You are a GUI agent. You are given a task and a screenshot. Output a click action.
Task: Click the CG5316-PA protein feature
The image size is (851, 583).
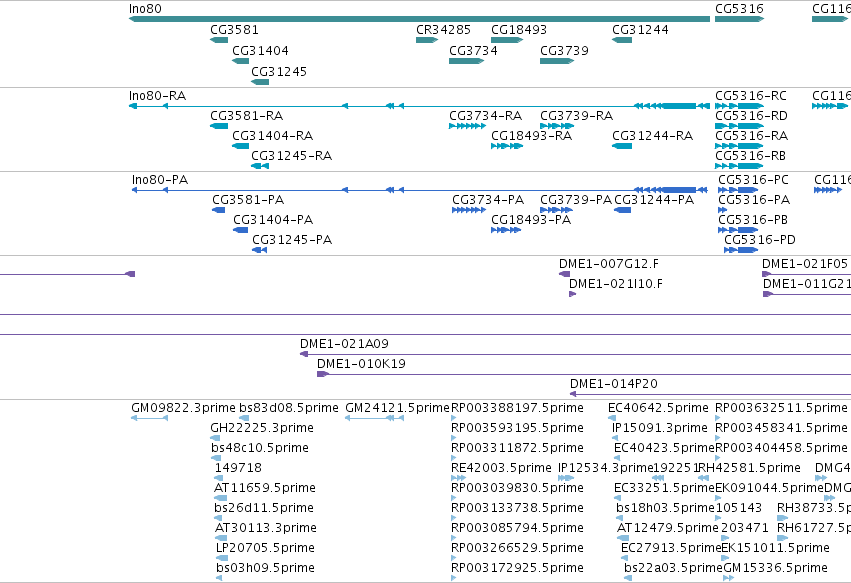(722, 210)
